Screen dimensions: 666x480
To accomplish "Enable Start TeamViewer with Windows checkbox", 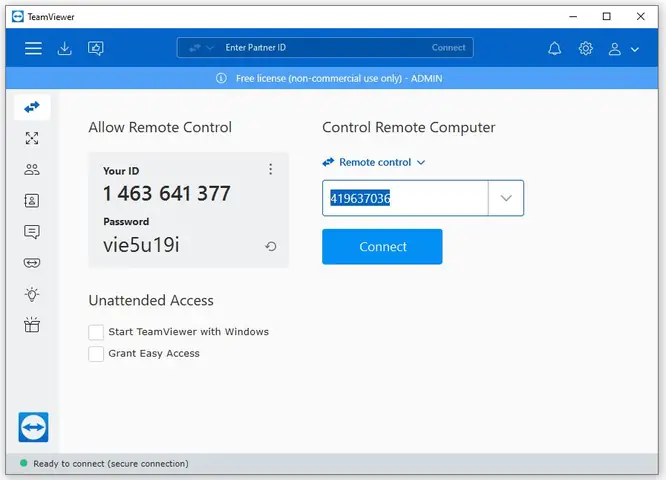I will coord(96,332).
